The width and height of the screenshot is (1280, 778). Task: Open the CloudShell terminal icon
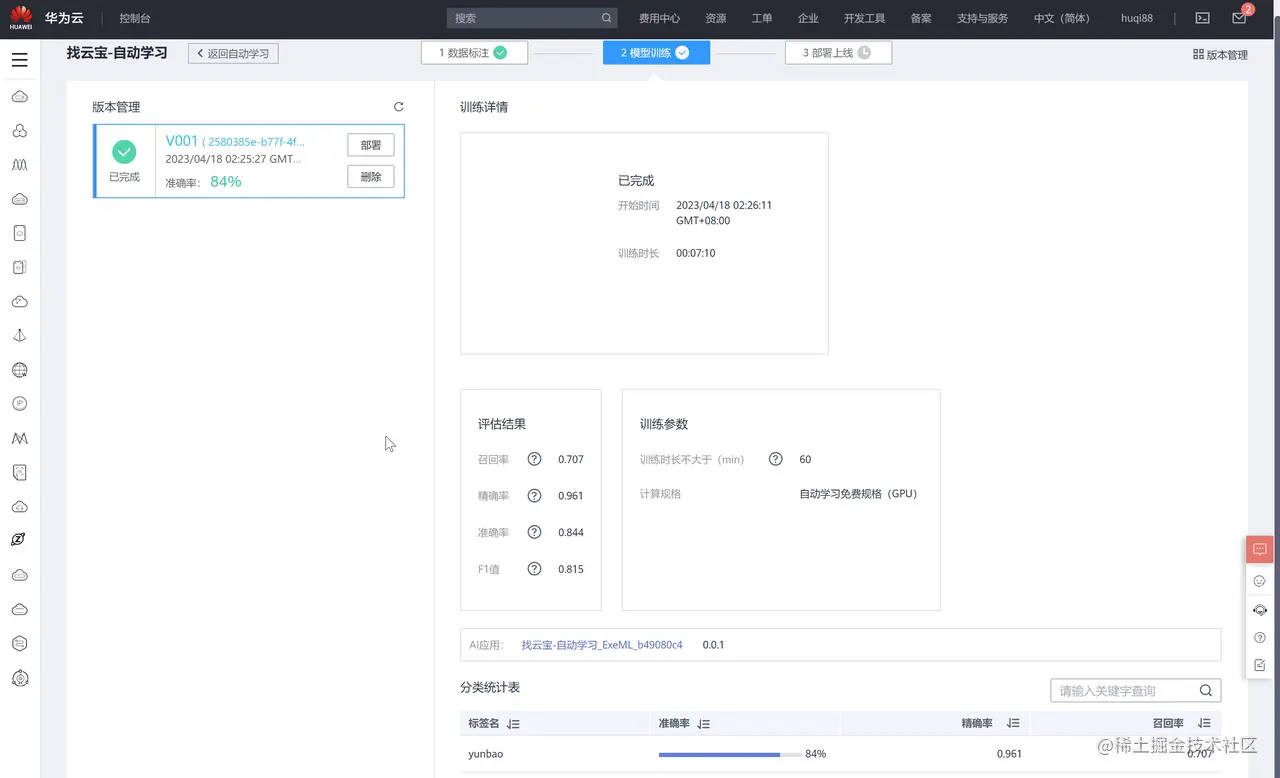point(1202,18)
